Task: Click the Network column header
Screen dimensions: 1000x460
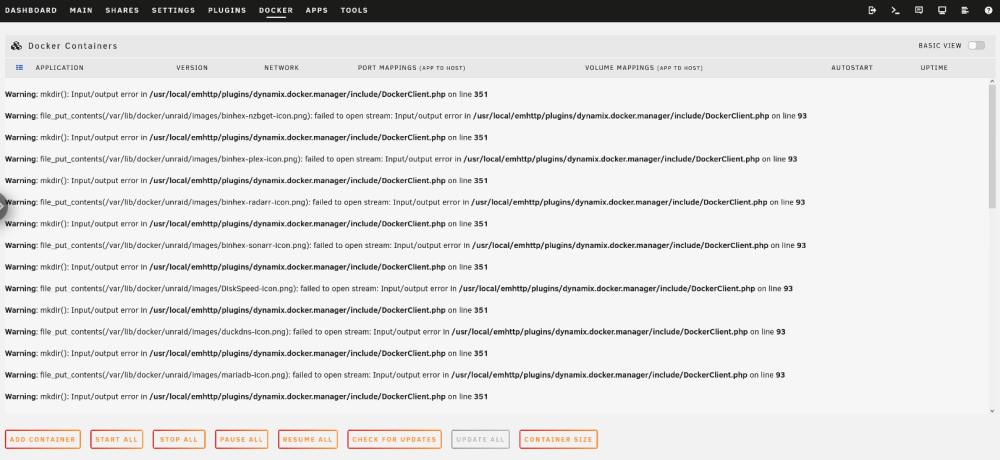Action: coord(281,68)
